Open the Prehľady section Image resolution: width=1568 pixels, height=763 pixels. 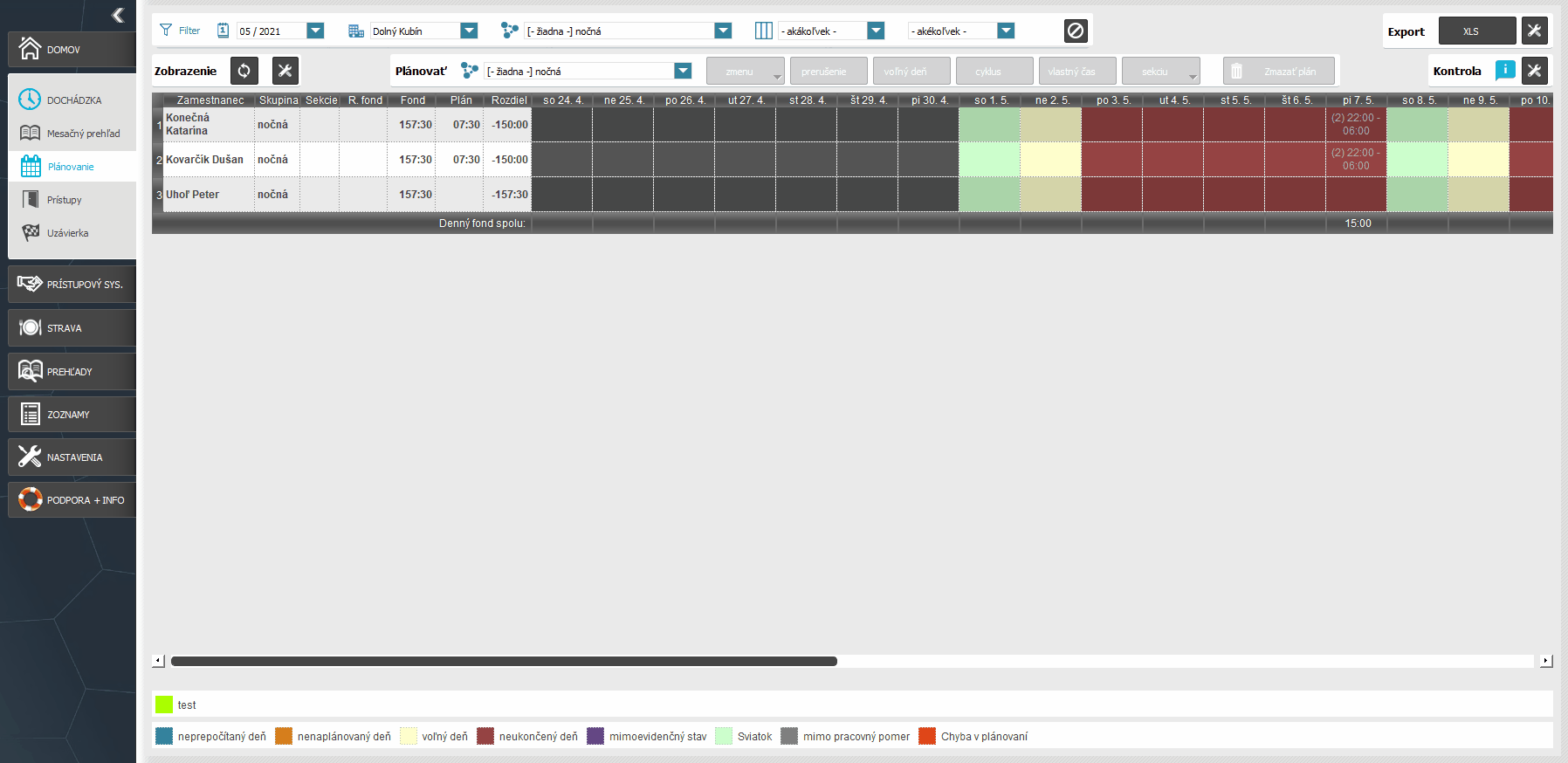72,372
